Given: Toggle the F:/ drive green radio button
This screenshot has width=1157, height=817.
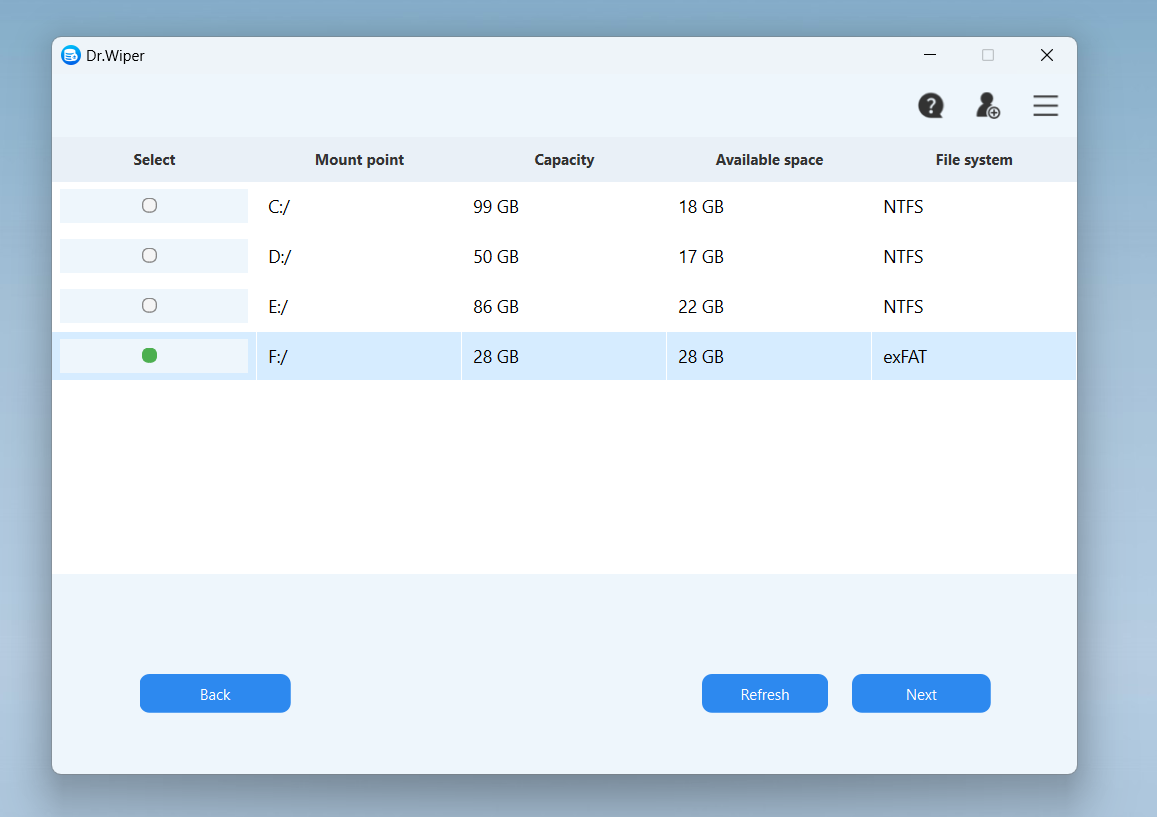Looking at the screenshot, I should coord(150,356).
